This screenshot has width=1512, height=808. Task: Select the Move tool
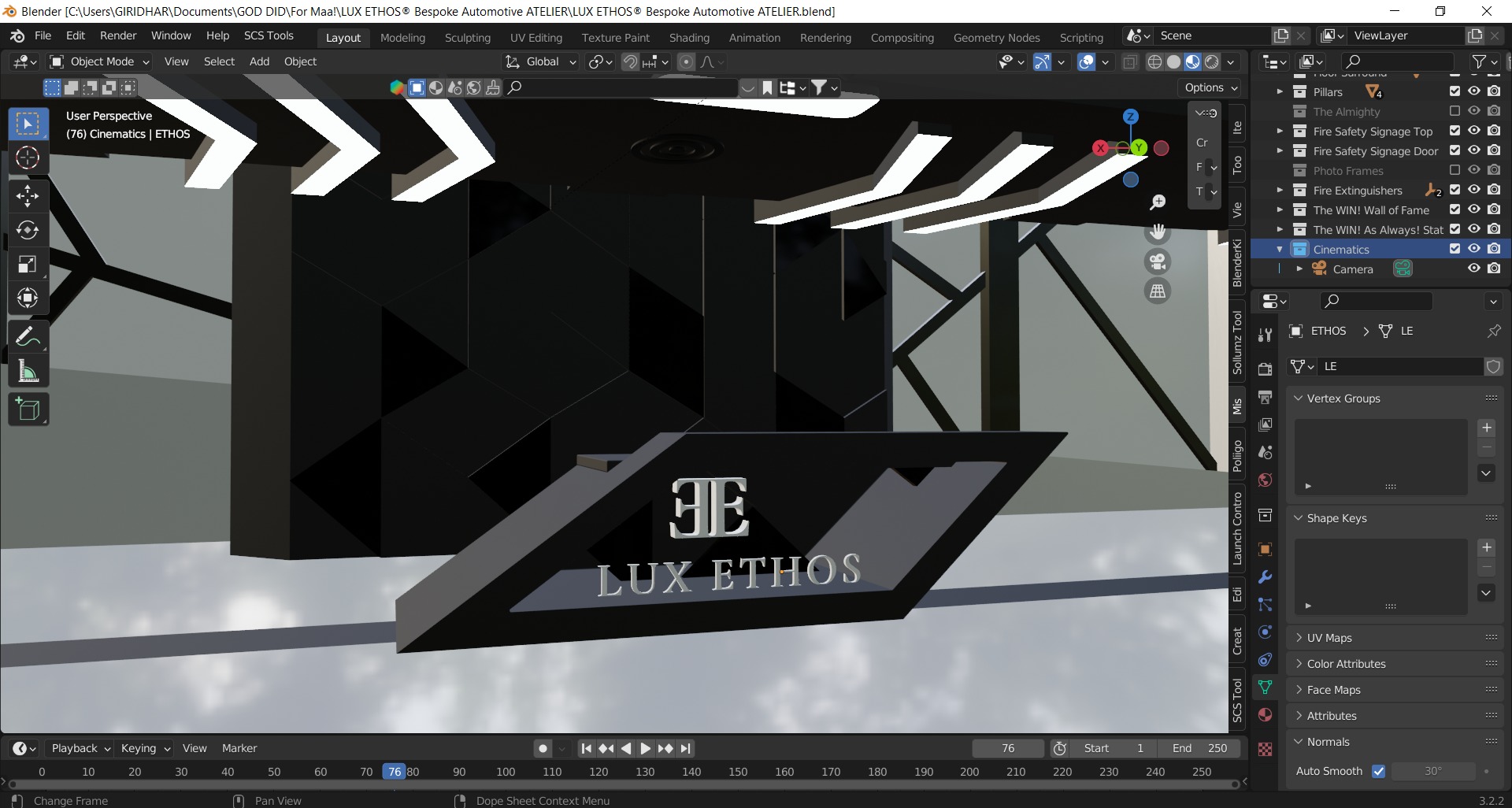pyautogui.click(x=28, y=195)
